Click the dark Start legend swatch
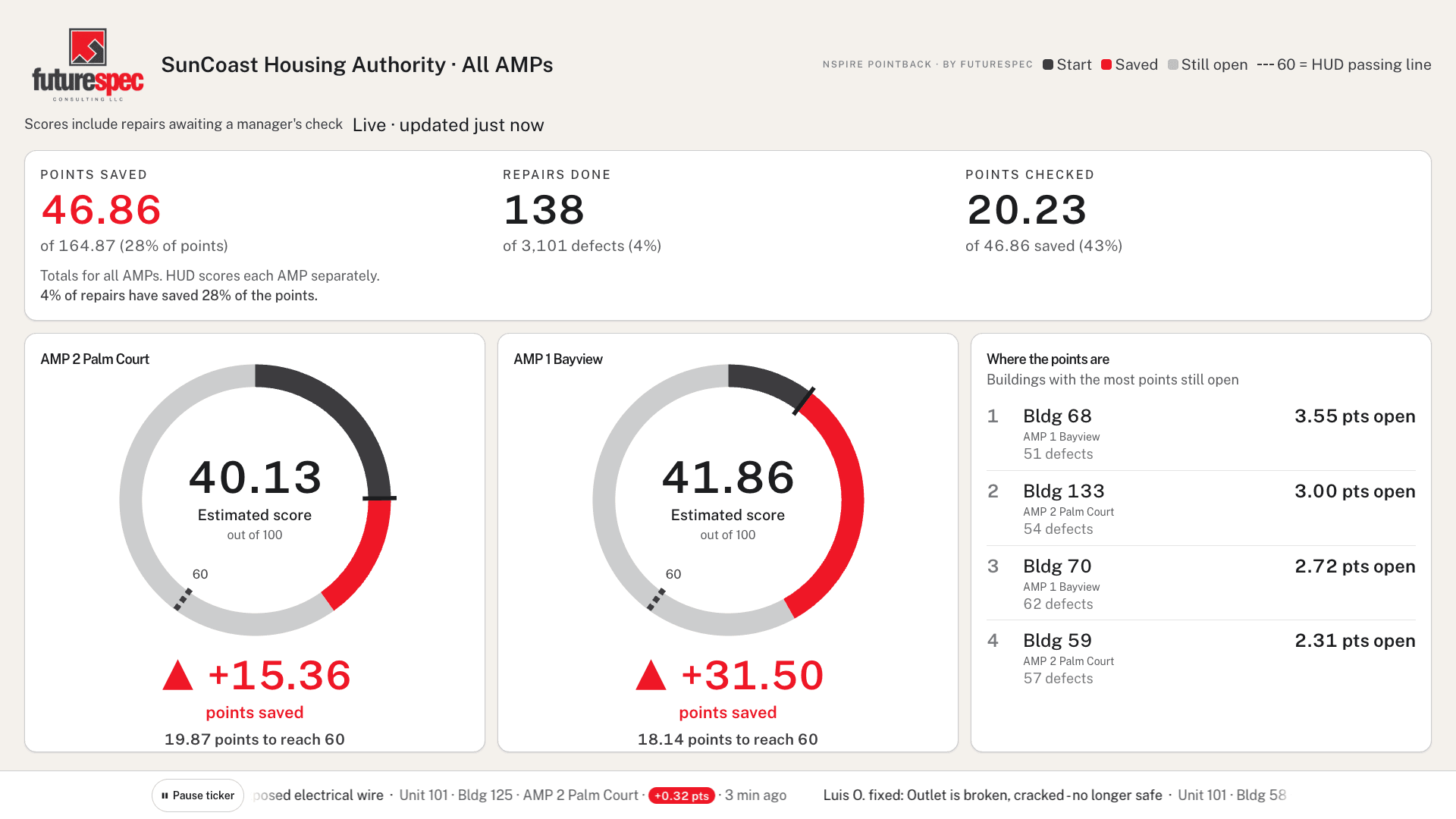 [1048, 64]
